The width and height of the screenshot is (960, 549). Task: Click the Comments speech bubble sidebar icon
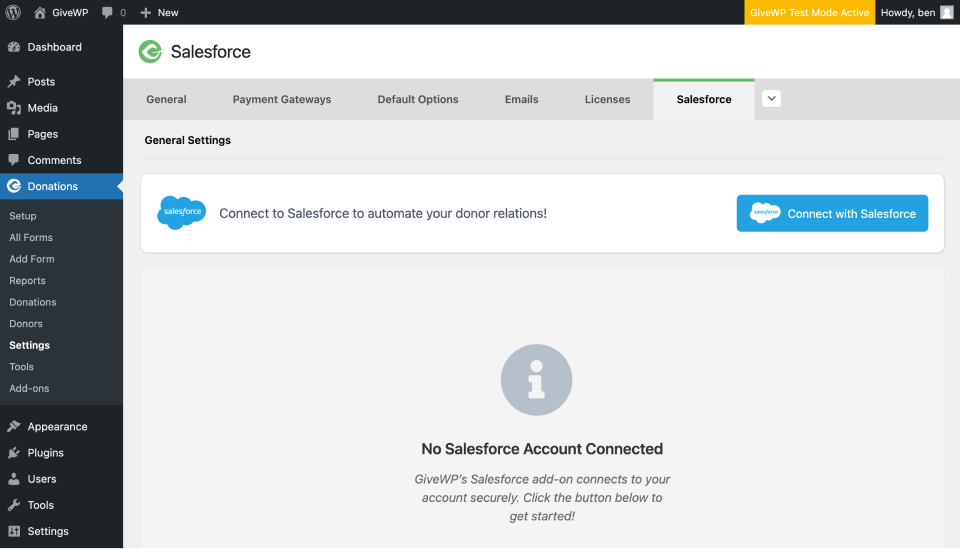click(13, 160)
